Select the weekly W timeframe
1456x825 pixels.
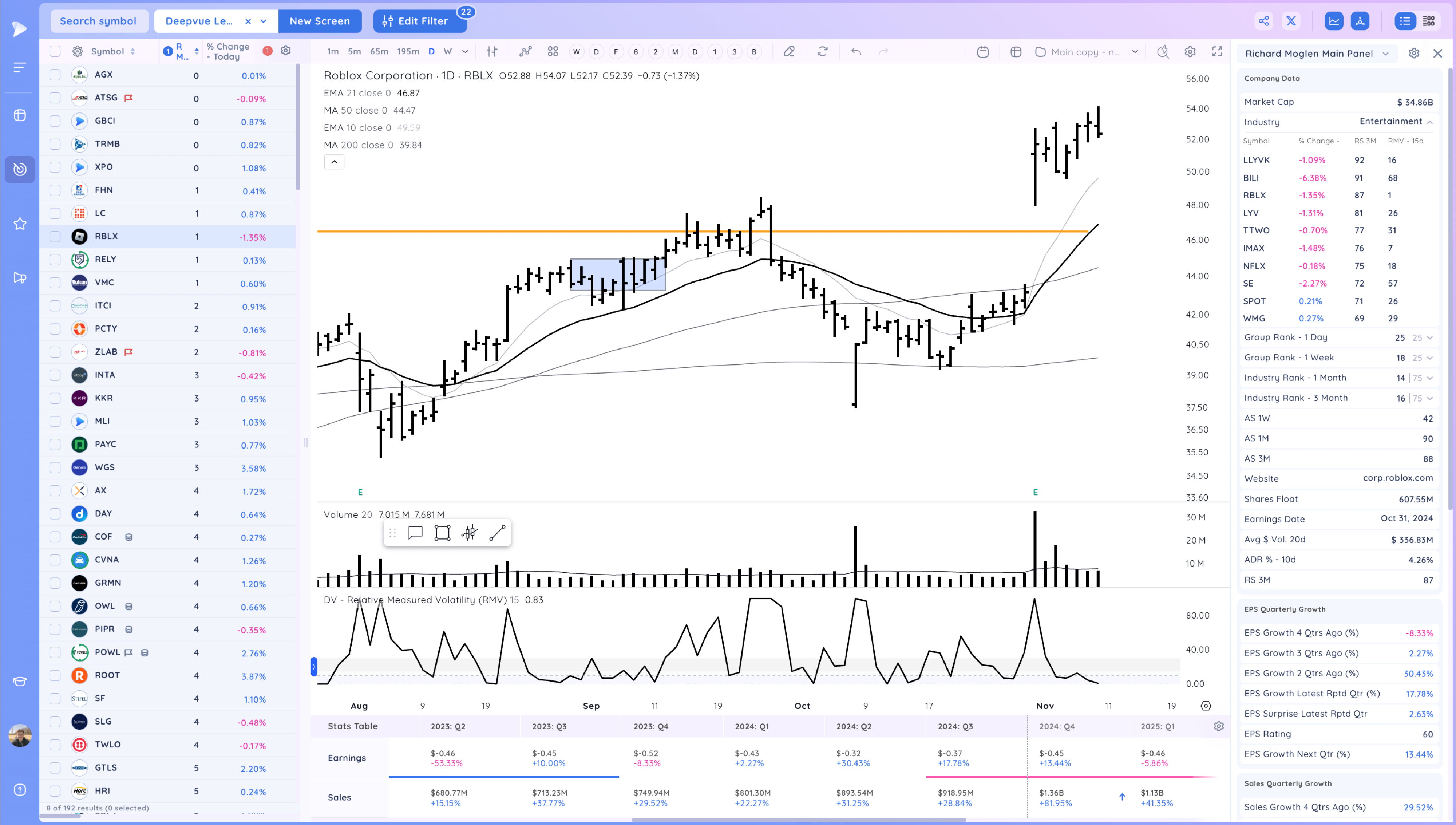point(447,52)
